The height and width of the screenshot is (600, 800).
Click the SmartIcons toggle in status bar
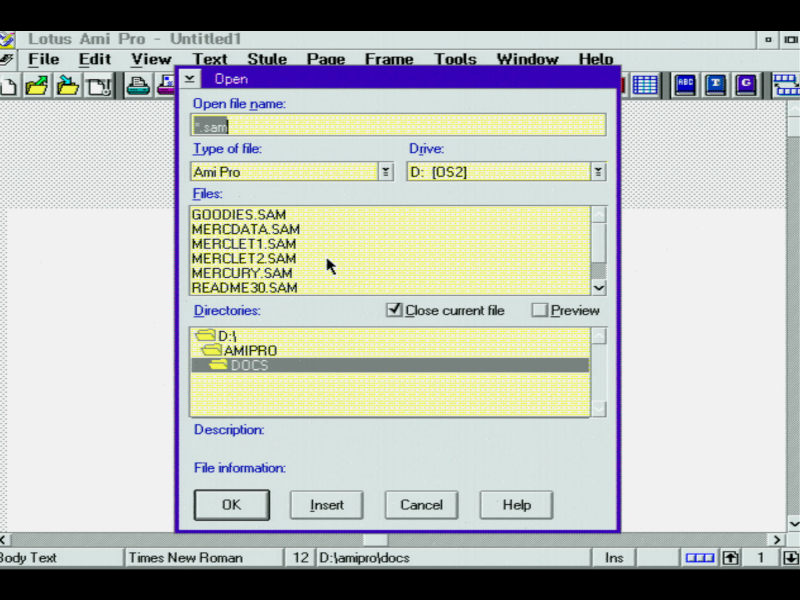[x=699, y=558]
